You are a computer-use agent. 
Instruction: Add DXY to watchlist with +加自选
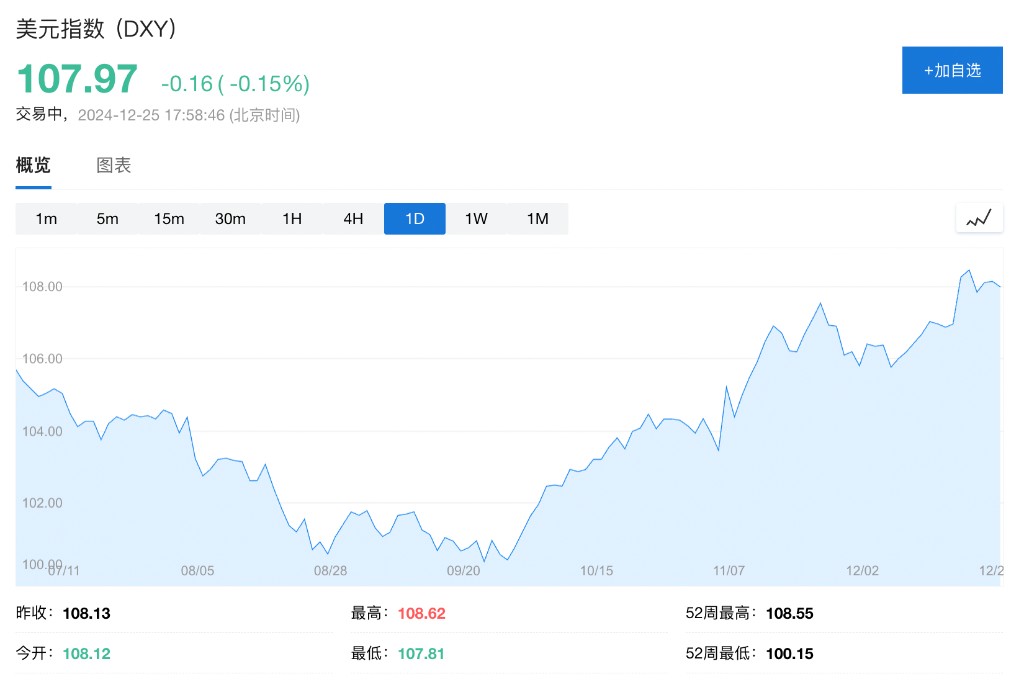[x=952, y=70]
